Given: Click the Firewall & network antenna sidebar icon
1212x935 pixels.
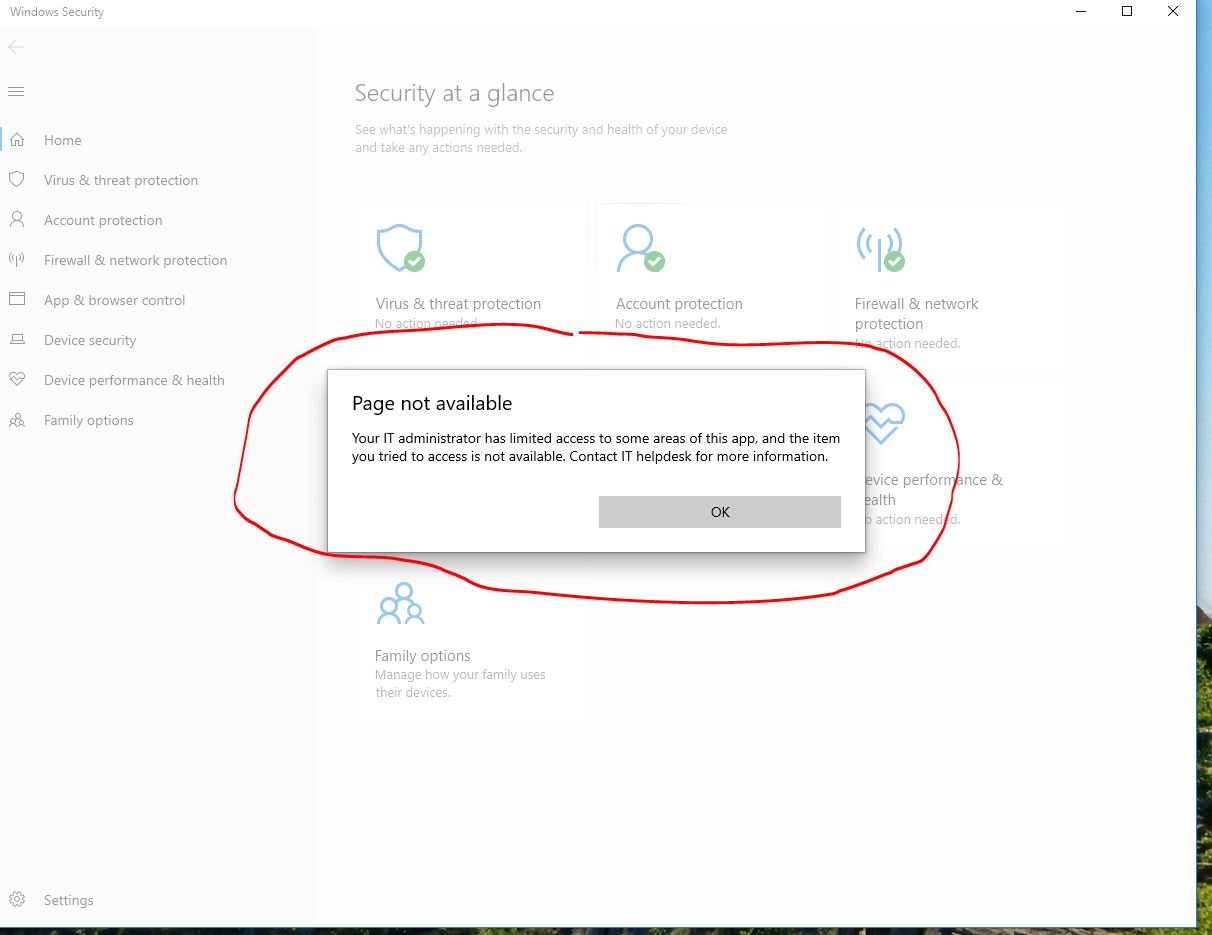Looking at the screenshot, I should point(17,260).
